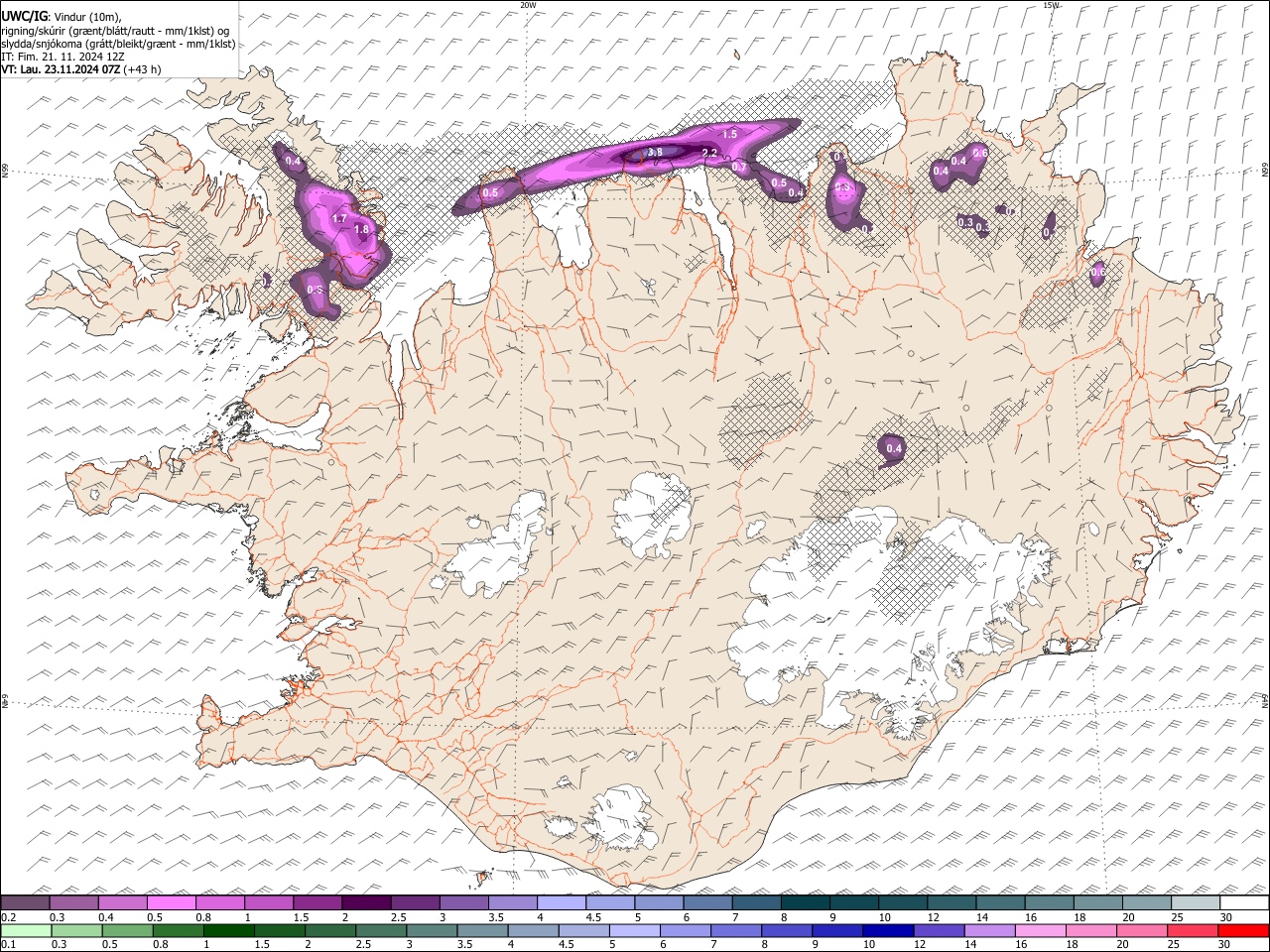Screen dimensions: 1270x952
Task: Click the UWC/IG title text
Action: tap(24, 16)
